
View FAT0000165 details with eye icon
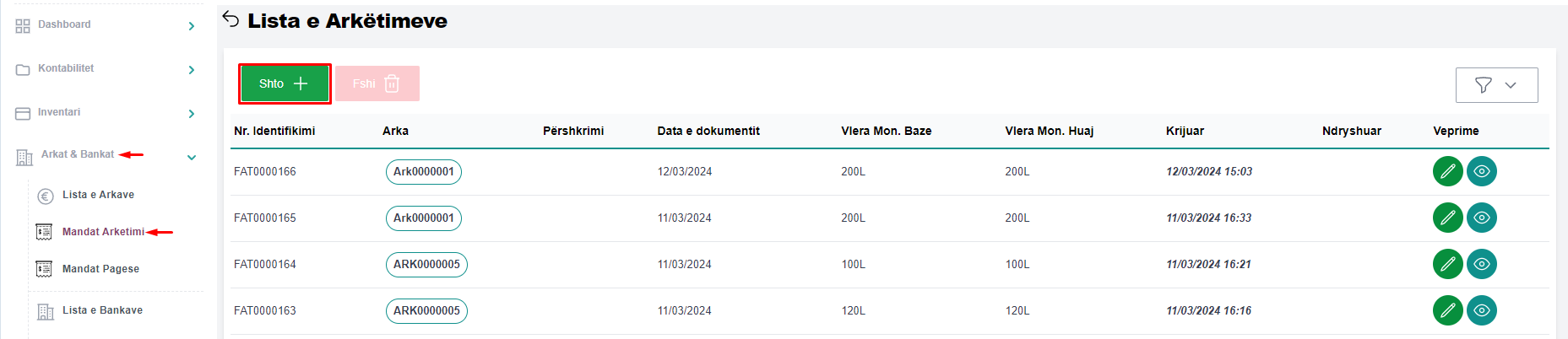(1481, 218)
